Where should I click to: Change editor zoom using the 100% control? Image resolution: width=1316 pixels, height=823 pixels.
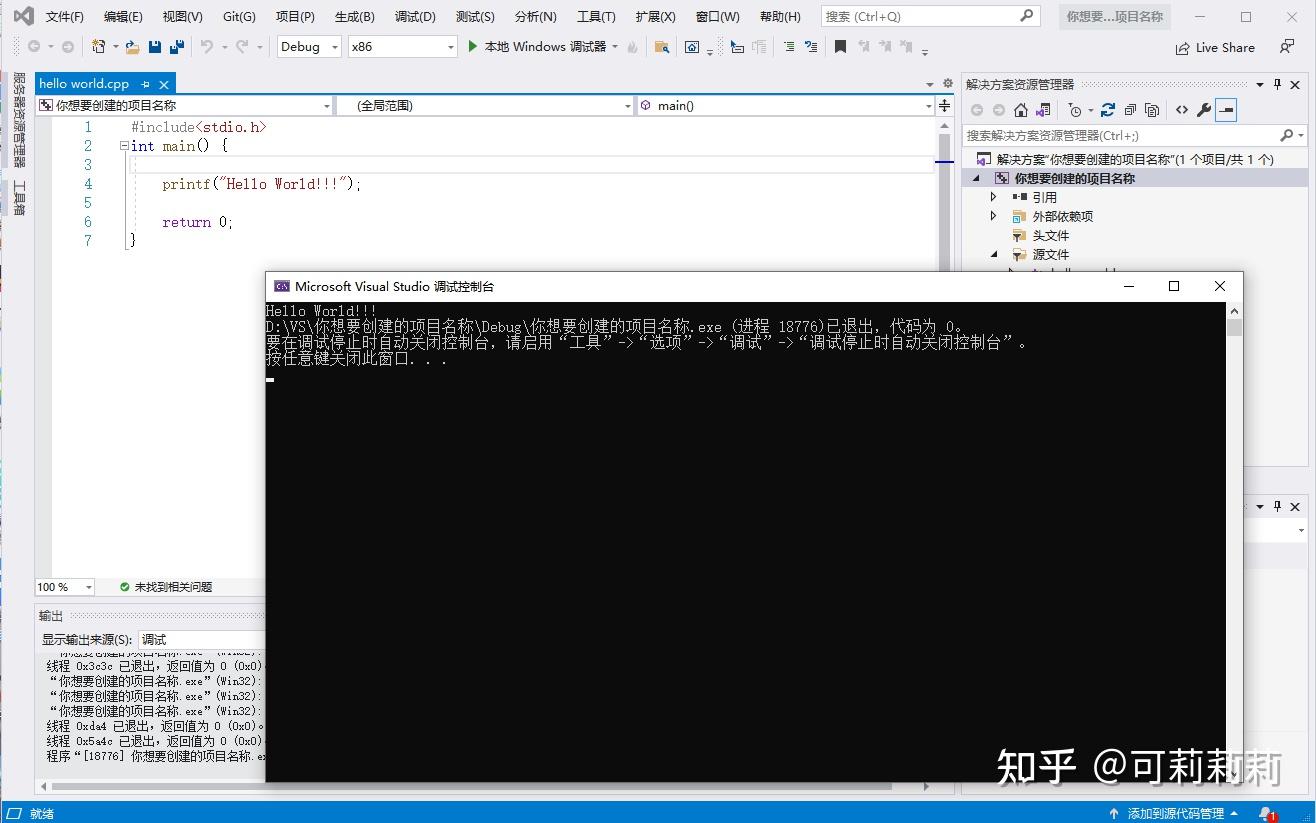click(62, 587)
